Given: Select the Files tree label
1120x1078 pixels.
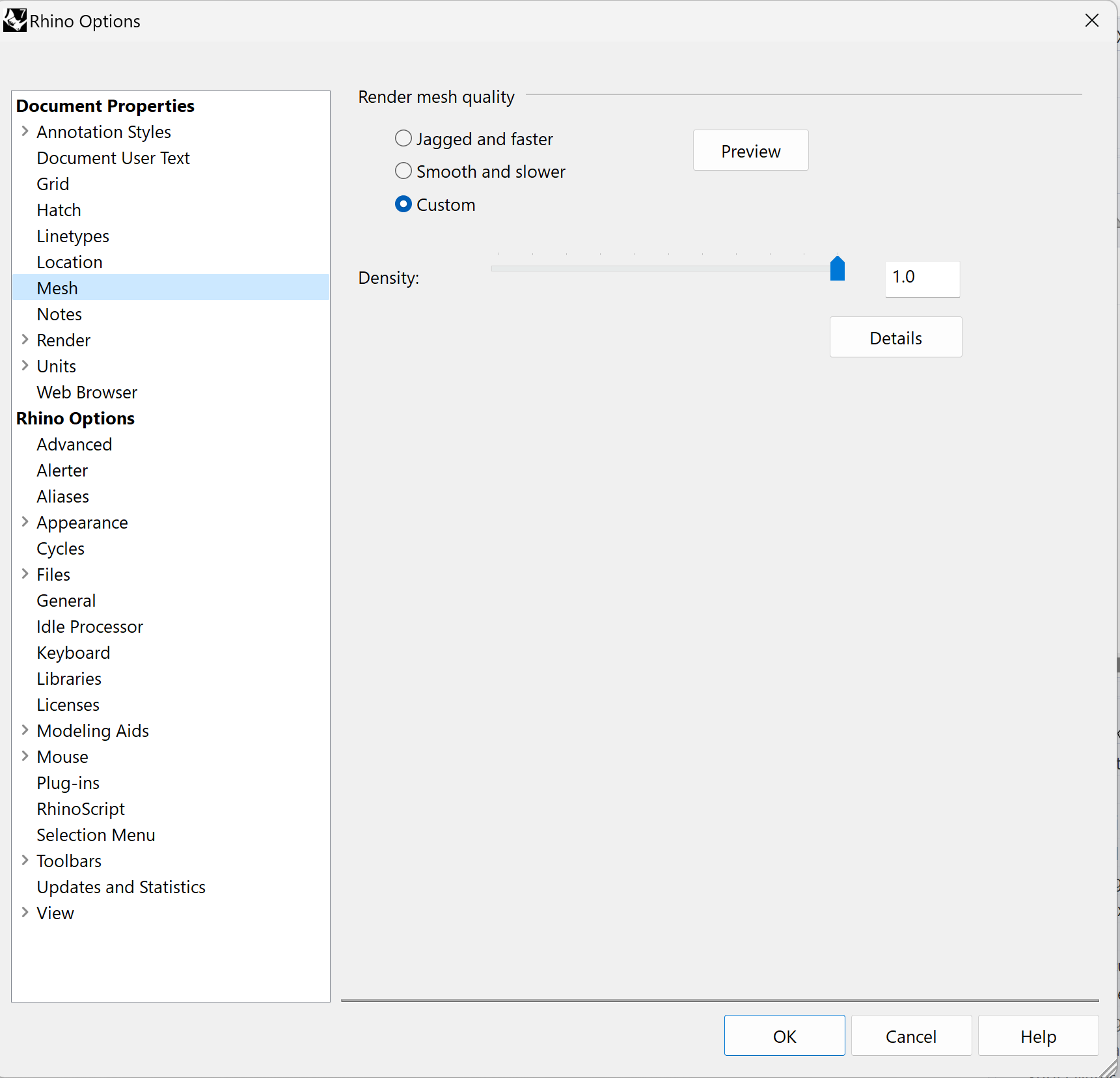Looking at the screenshot, I should pos(53,575).
